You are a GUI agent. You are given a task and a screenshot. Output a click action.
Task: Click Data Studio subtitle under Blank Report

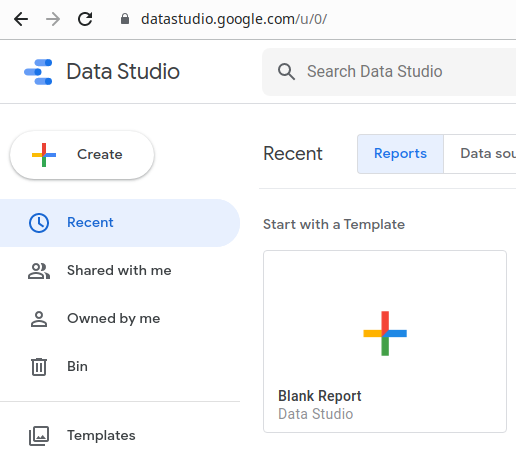(315, 414)
